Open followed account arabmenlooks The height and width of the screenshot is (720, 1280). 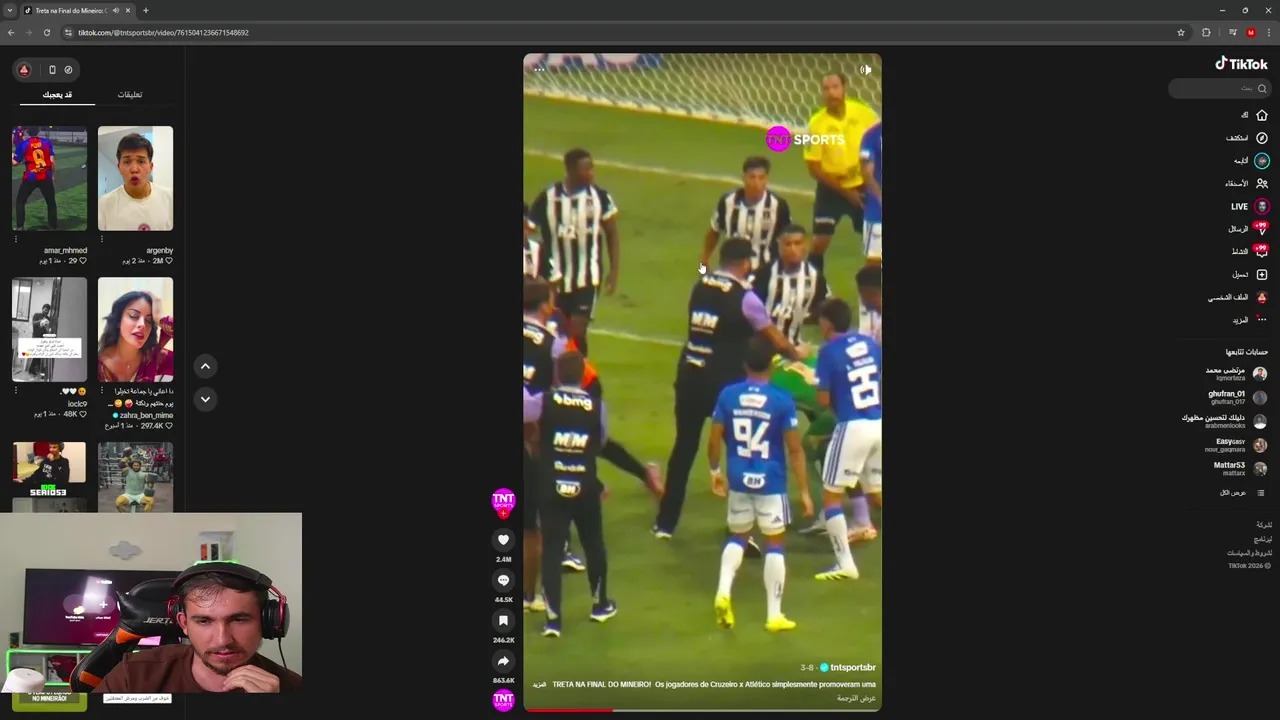point(1225,421)
